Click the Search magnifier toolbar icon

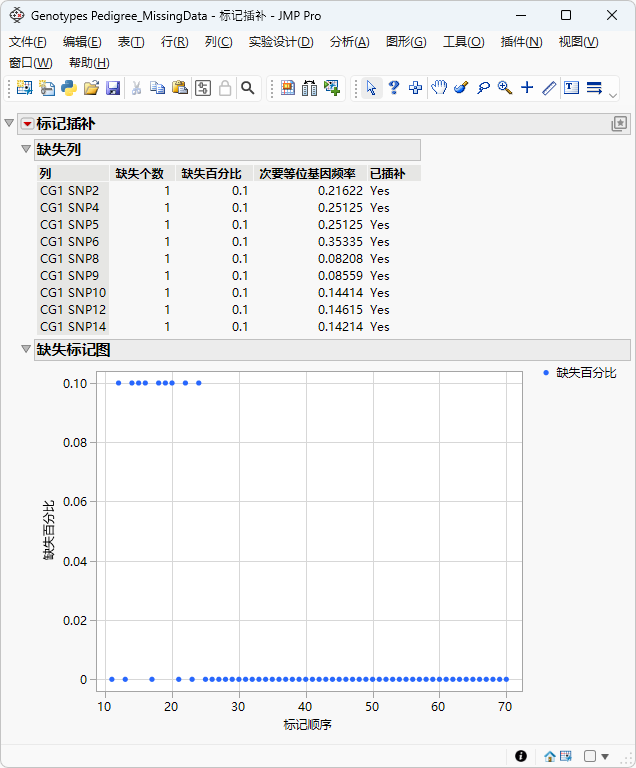coord(248,88)
